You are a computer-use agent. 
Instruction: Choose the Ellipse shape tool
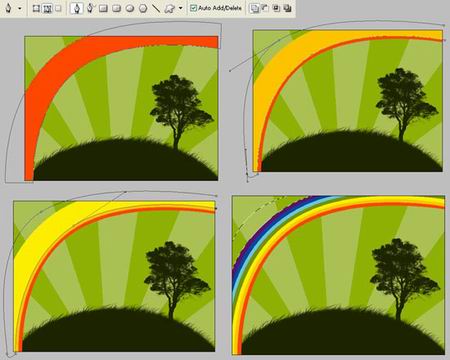pos(130,8)
